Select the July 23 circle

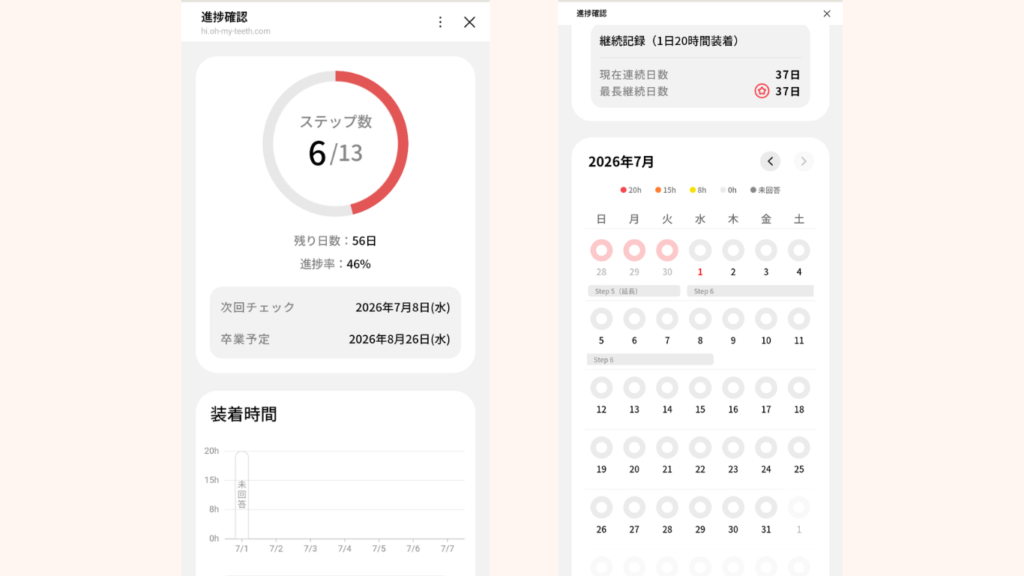point(733,447)
